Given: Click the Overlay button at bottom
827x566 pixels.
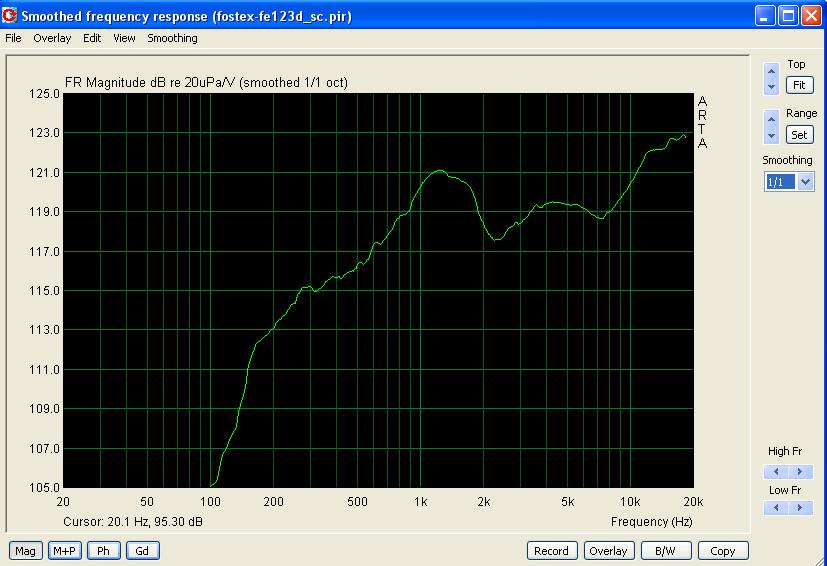Looking at the screenshot, I should click(608, 551).
